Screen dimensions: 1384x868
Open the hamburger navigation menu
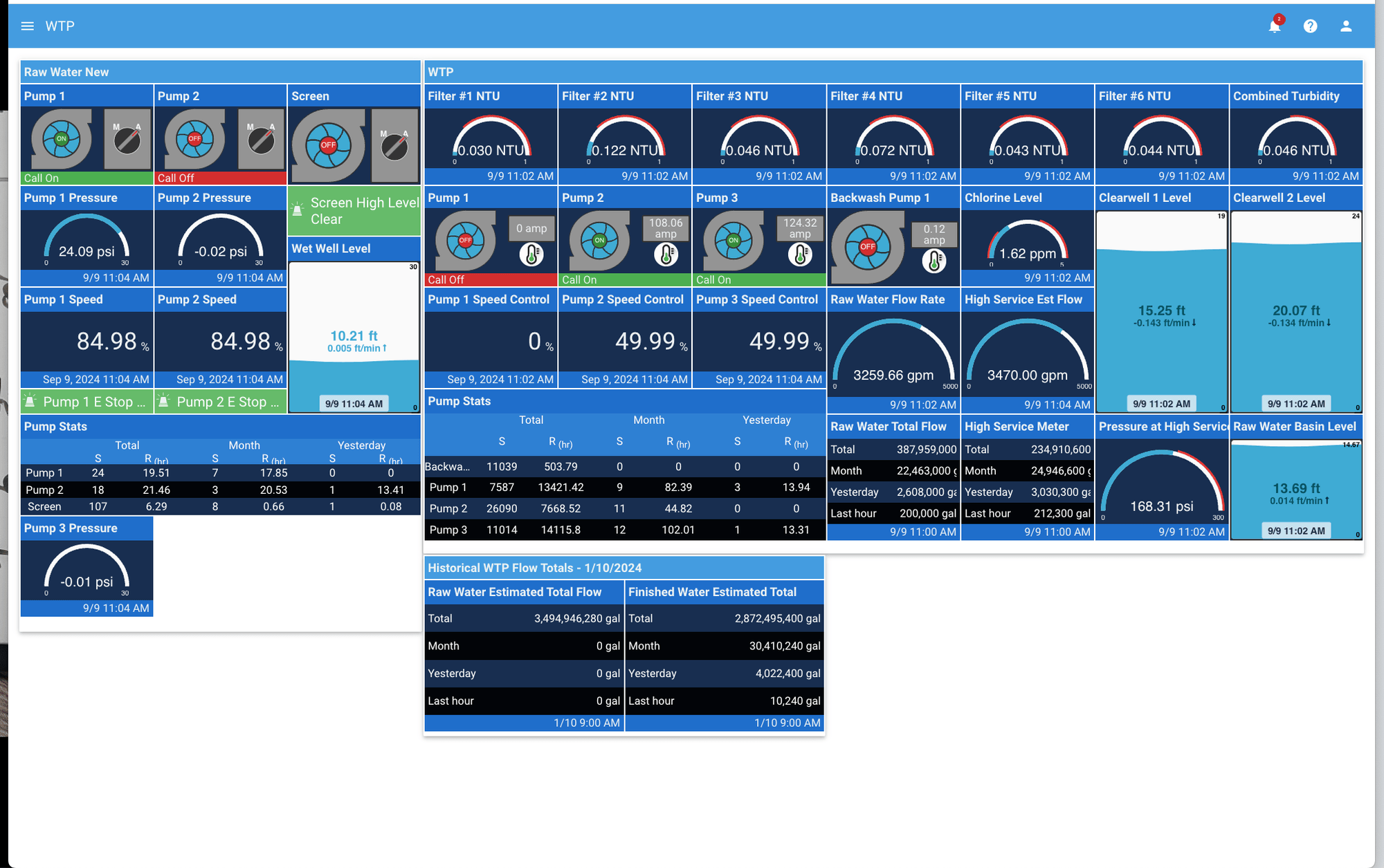click(27, 26)
